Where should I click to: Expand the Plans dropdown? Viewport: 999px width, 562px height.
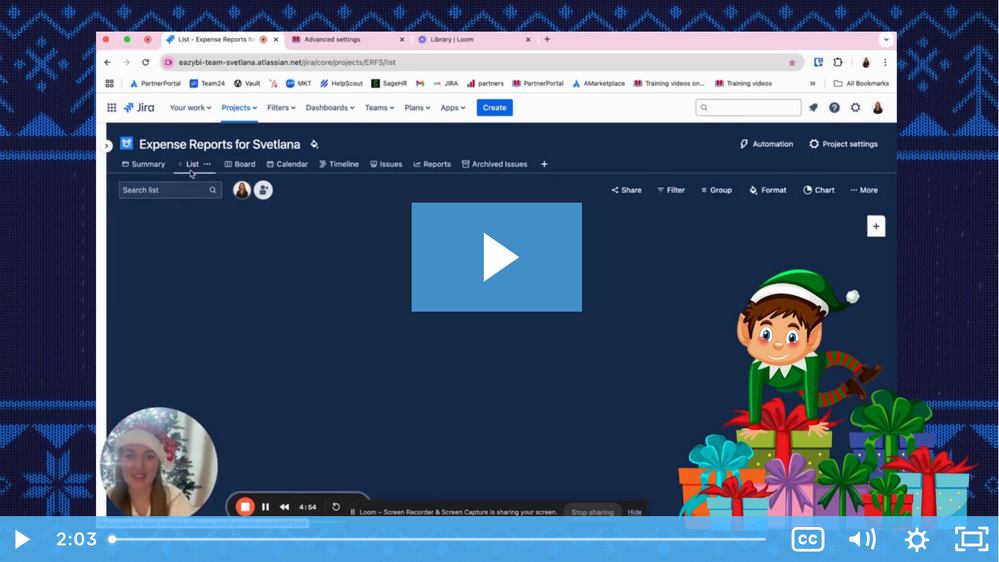(417, 108)
